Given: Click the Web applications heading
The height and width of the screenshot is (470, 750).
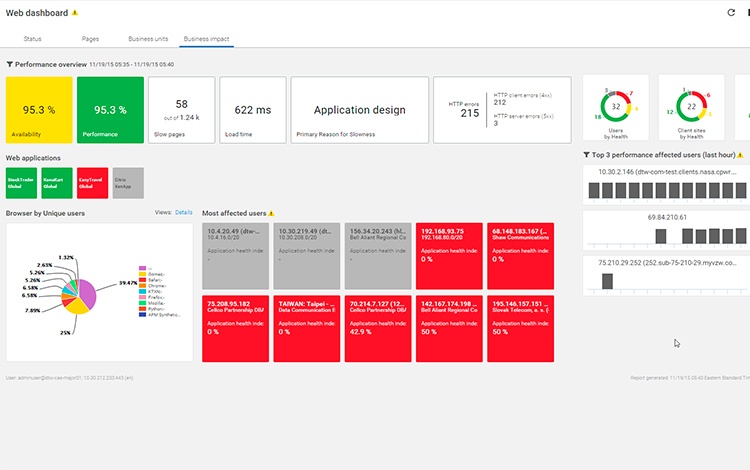Looking at the screenshot, I should 33,158.
